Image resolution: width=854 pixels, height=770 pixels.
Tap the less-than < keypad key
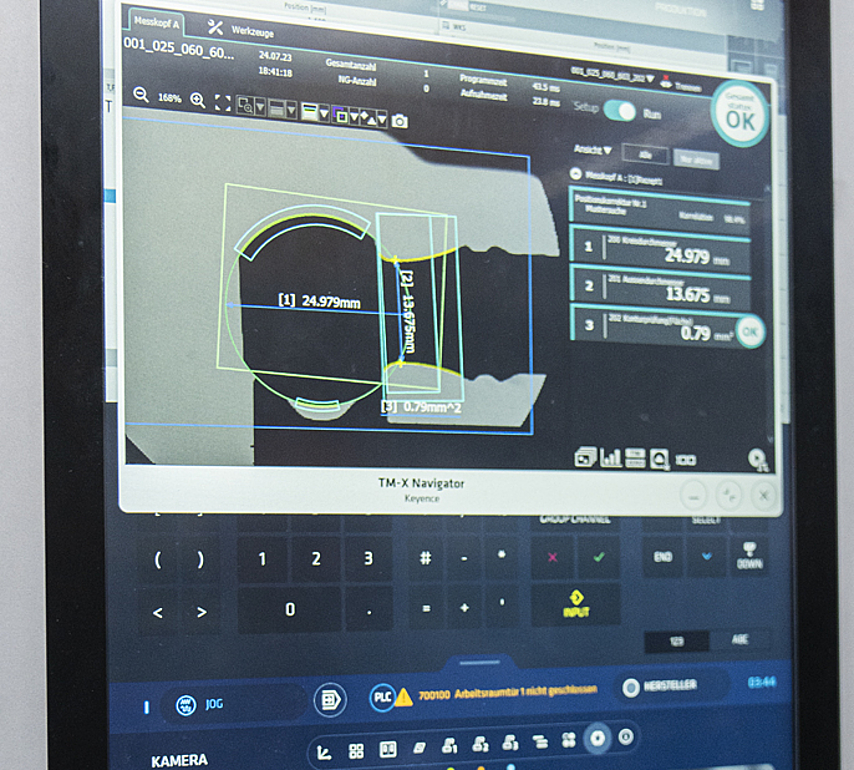[157, 613]
